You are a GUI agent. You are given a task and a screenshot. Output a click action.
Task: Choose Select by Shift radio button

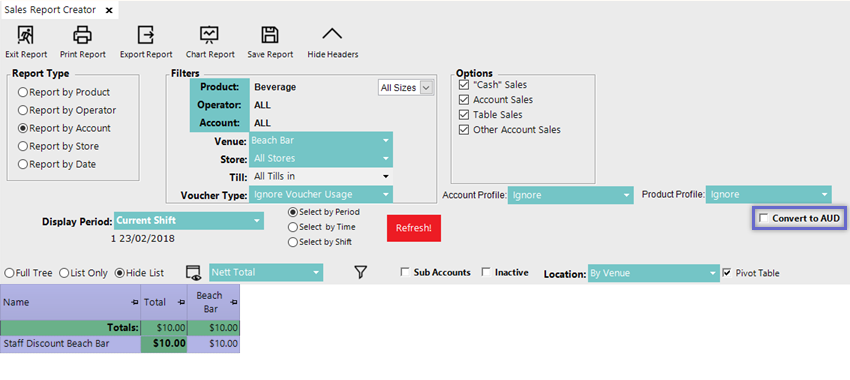293,242
